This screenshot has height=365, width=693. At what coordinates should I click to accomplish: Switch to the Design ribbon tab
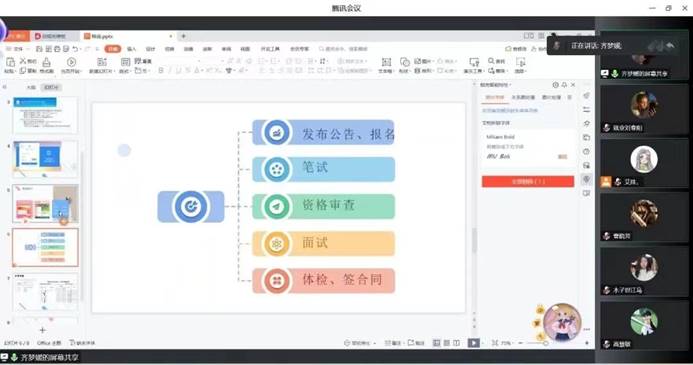click(x=151, y=49)
